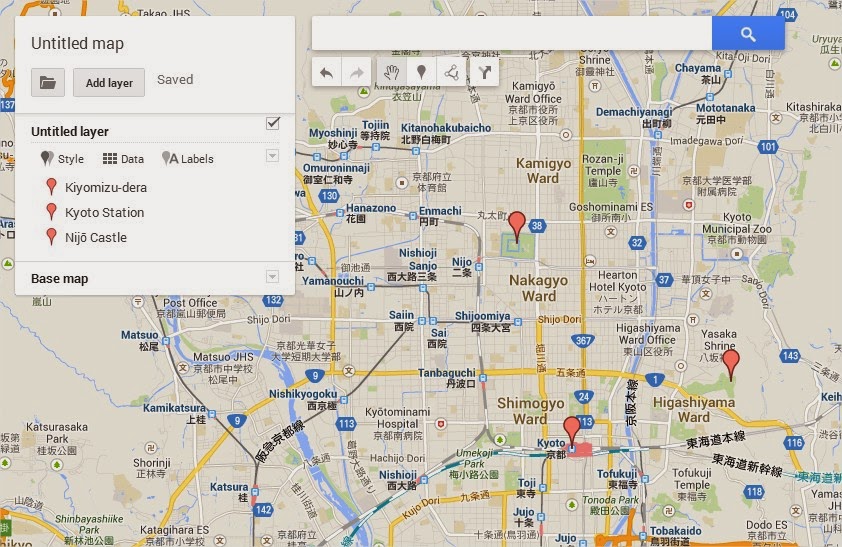Select the Draw a line tool
The image size is (842, 547).
pyautogui.click(x=452, y=72)
